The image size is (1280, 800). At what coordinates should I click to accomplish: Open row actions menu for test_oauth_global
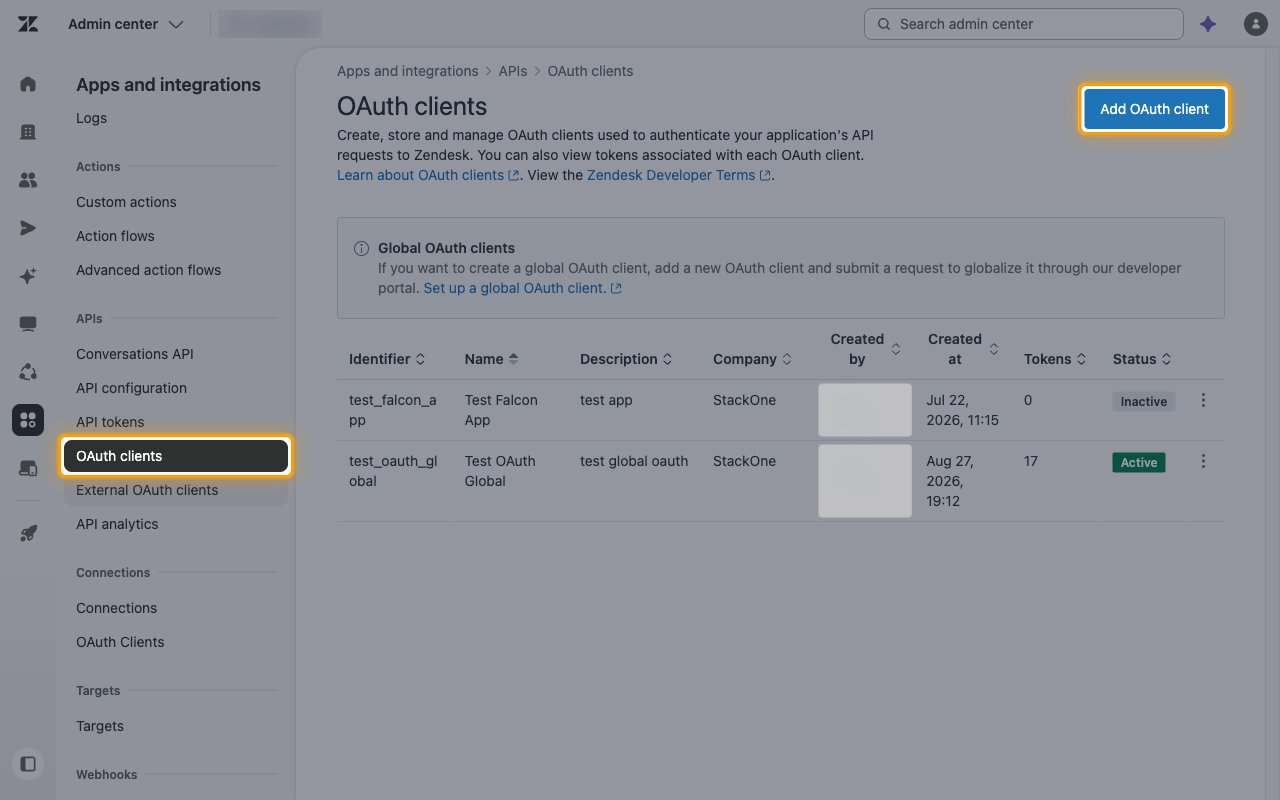pyautogui.click(x=1203, y=461)
